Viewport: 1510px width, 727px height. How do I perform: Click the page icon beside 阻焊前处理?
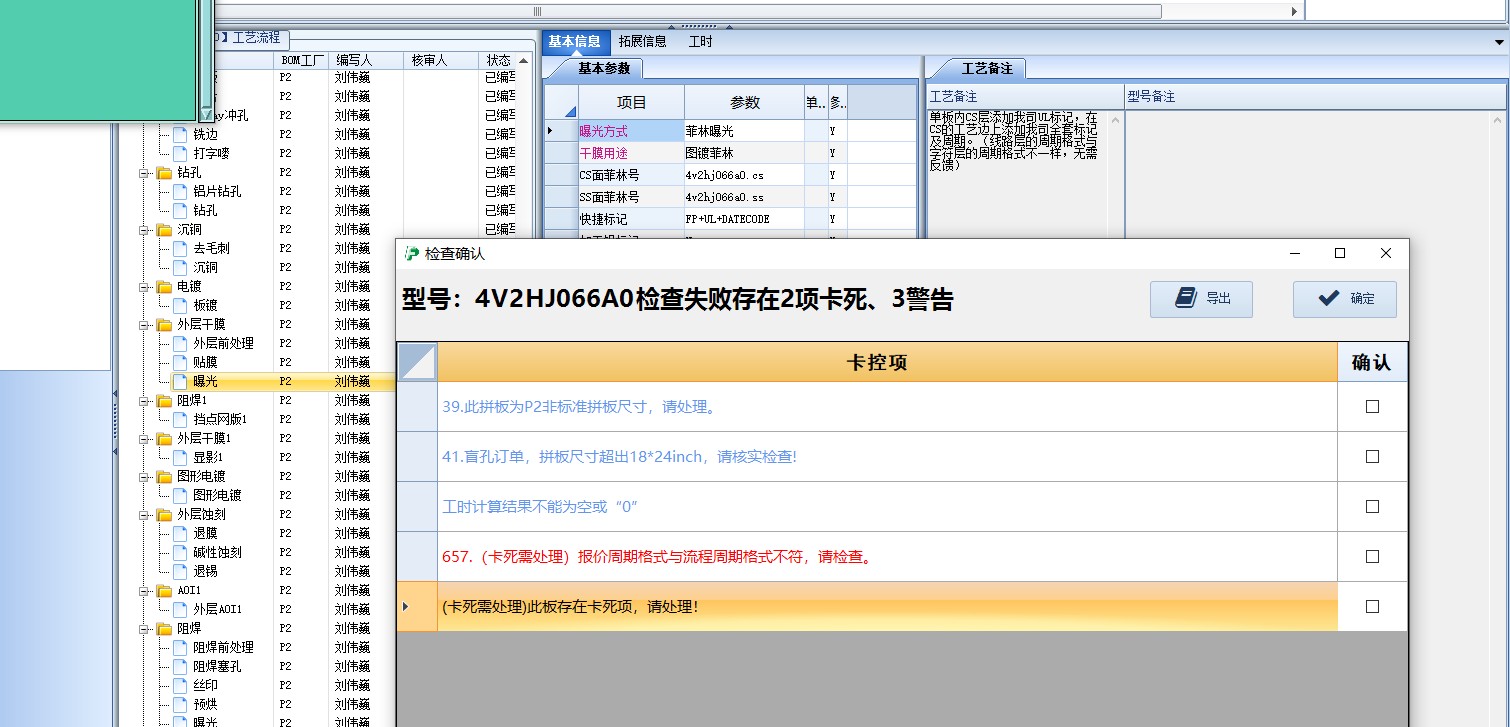click(180, 647)
